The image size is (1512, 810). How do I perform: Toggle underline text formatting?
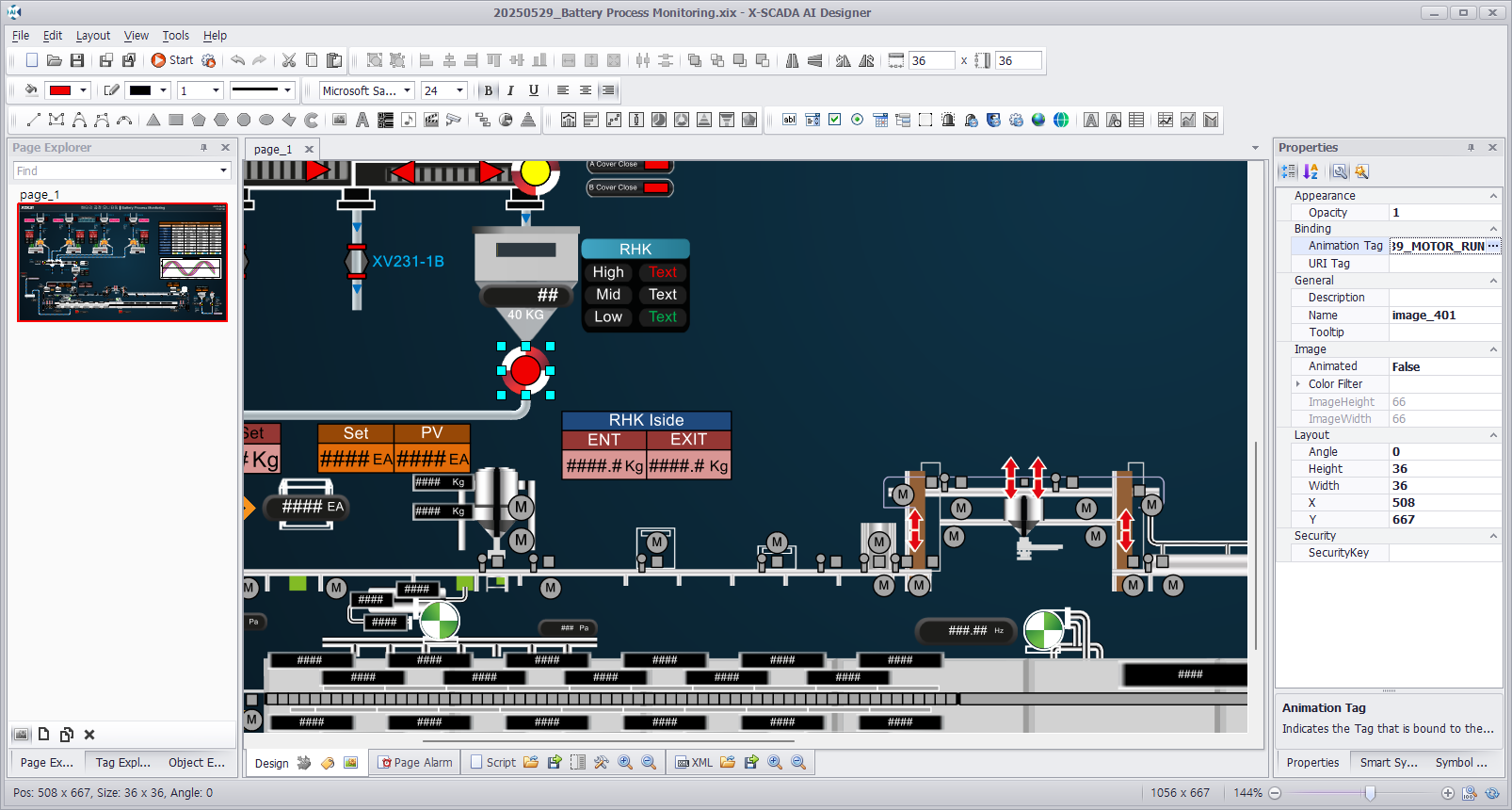tap(534, 90)
